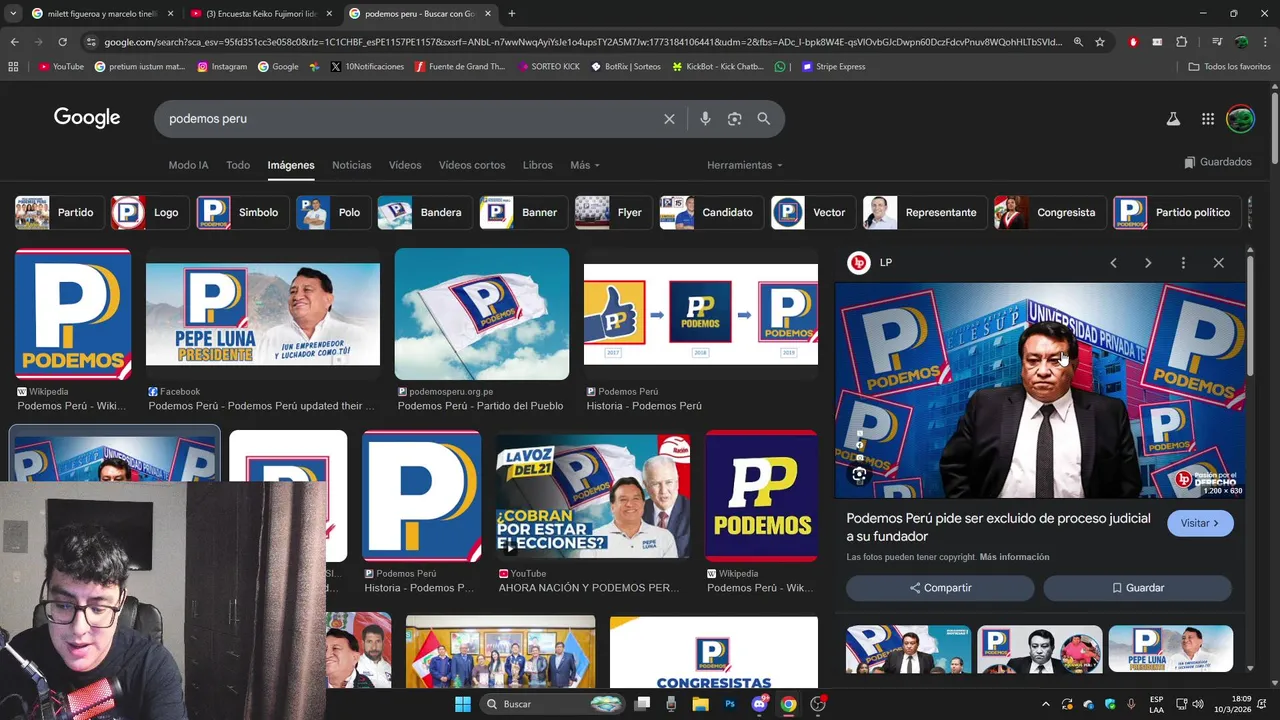Open the Todos los favoritos folder
The image size is (1280, 720).
click(1229, 67)
